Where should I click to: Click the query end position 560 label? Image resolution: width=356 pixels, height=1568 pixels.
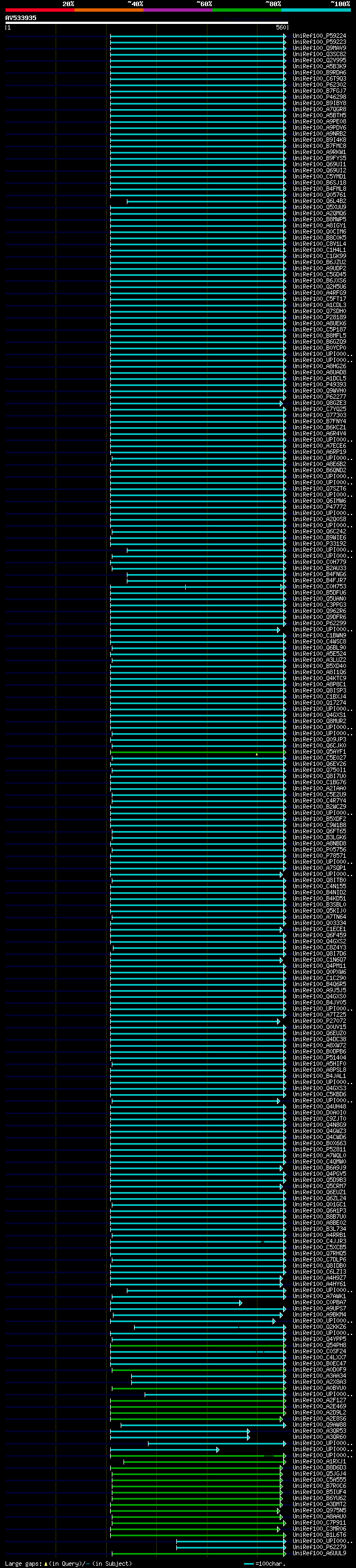281,27
